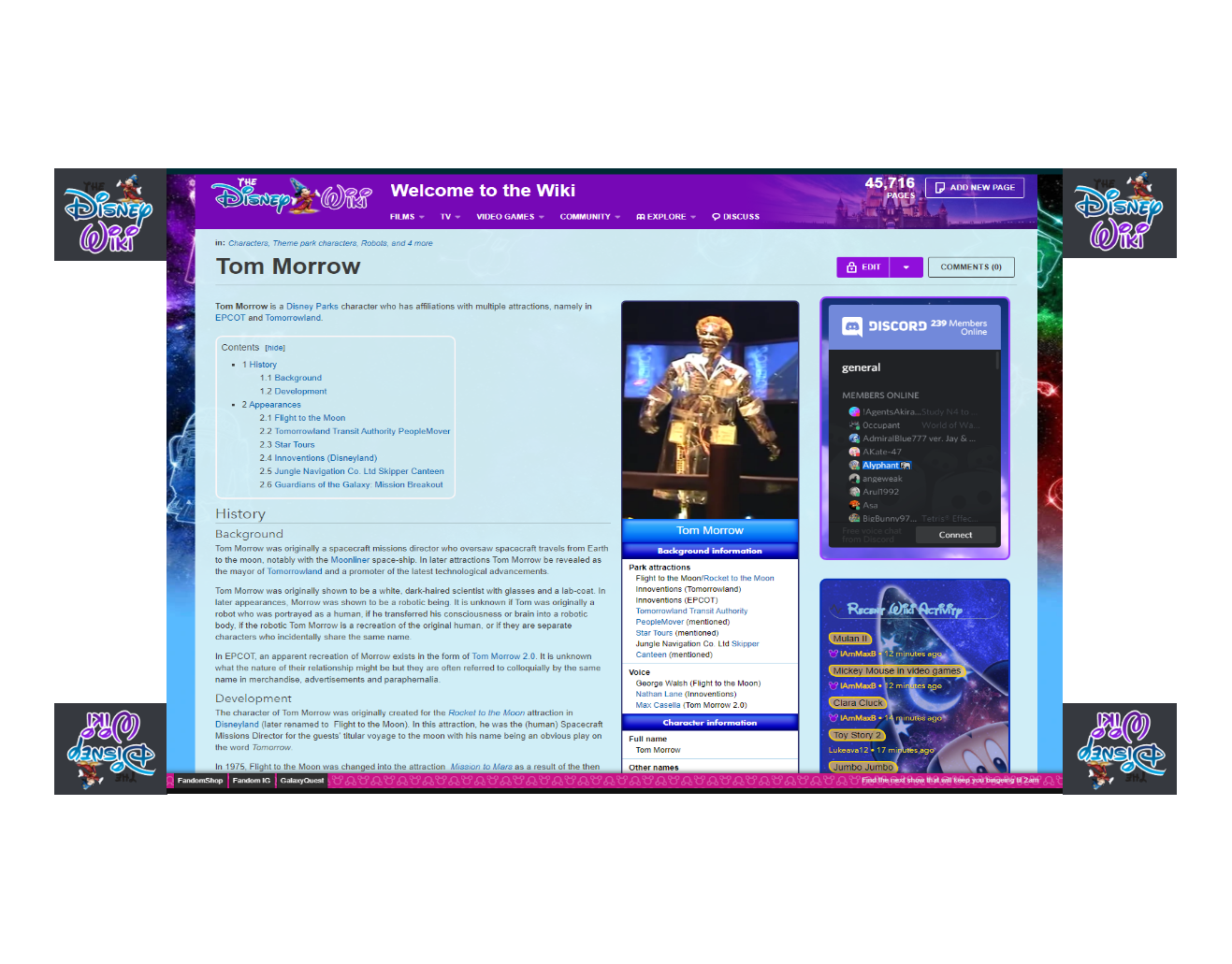Open FandomShop in bottom bar
Viewport: 1232px width, 964px height.
[200, 781]
